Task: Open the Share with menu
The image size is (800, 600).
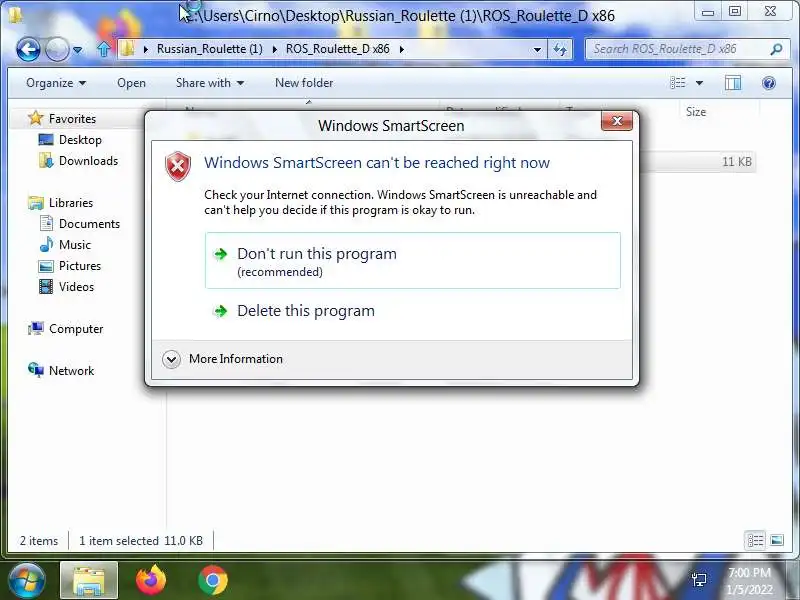Action: 210,83
